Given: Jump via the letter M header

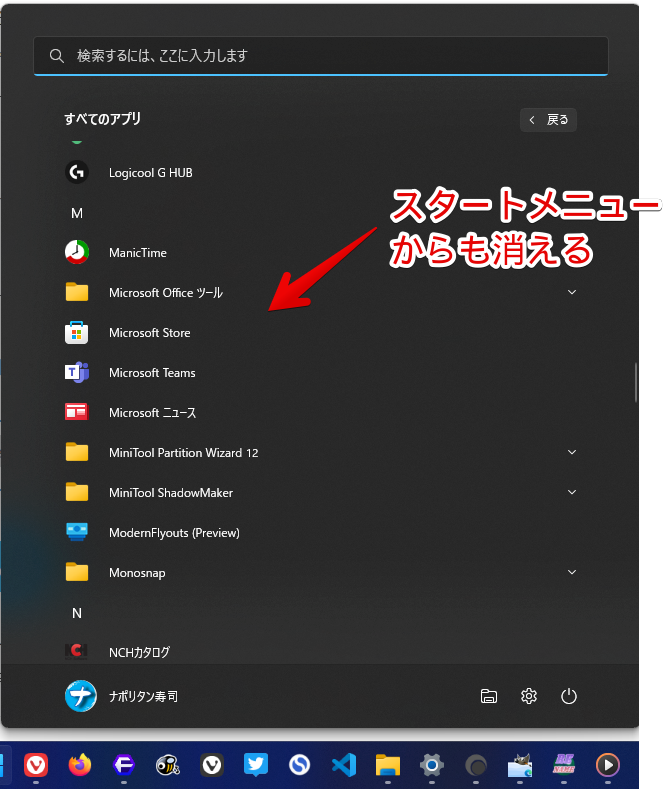Looking at the screenshot, I should [x=77, y=213].
